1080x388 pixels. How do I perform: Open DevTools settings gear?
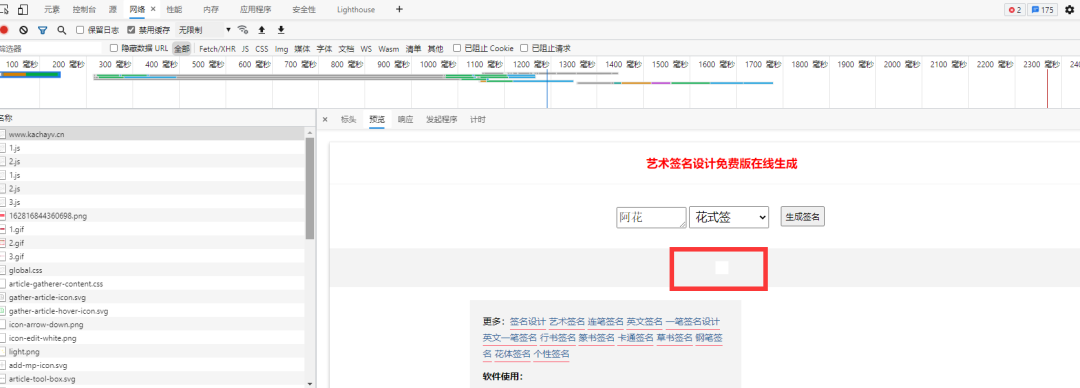click(1070, 10)
